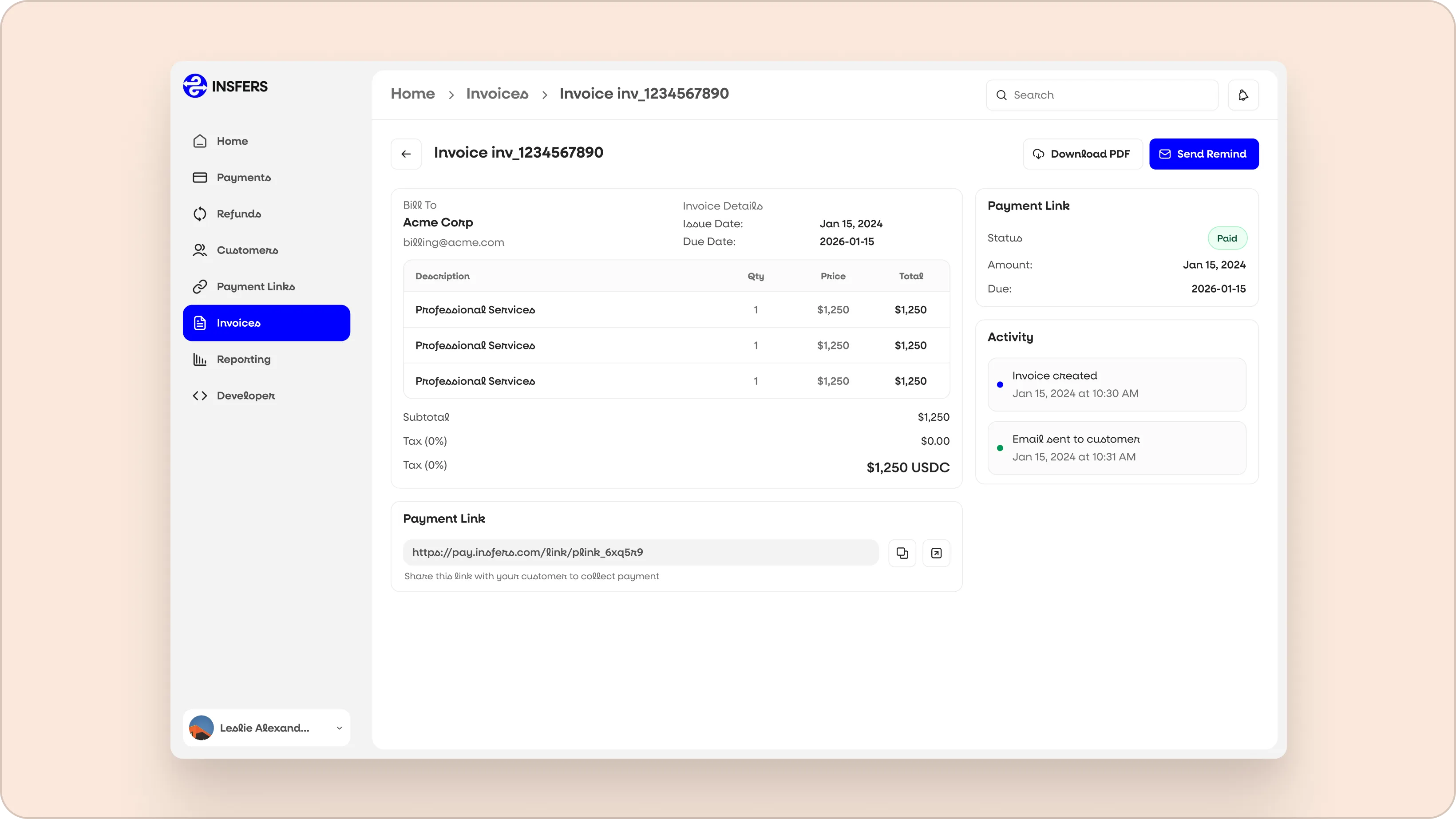Screen dimensions: 1456x819
Task: Open the Payments section
Action: [x=266, y=178]
